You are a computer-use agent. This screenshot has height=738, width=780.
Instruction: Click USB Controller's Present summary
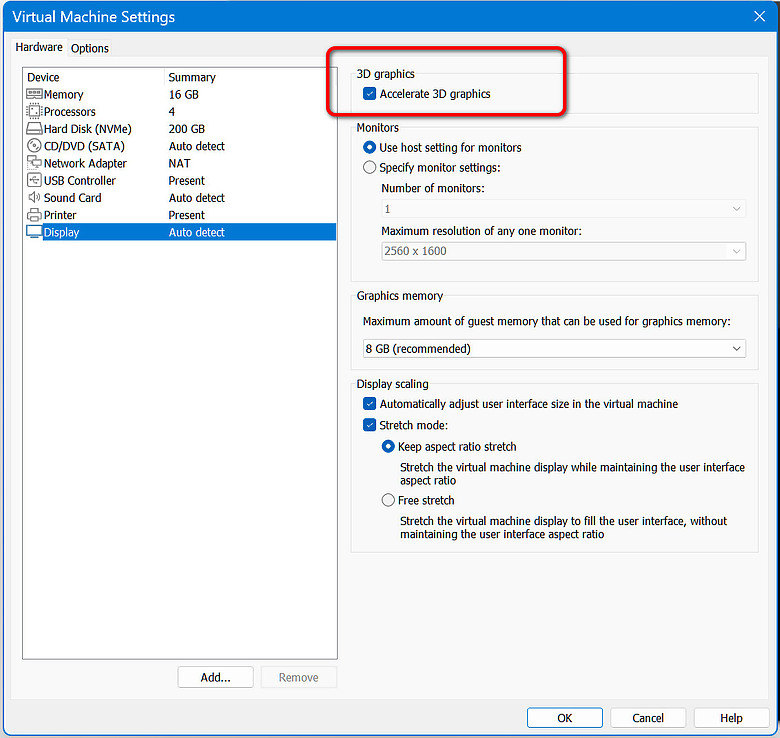pyautogui.click(x=187, y=181)
